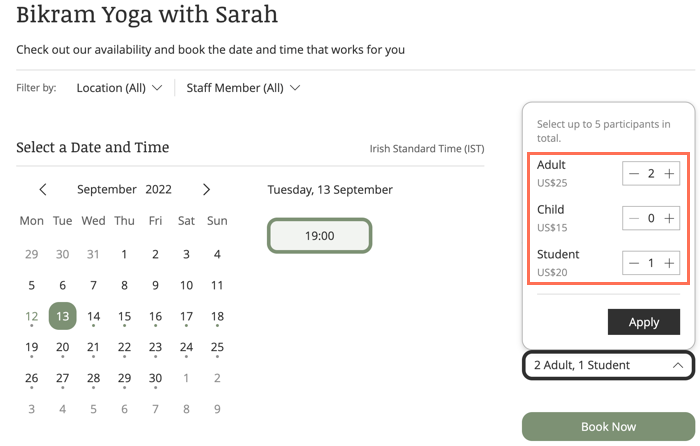Choose 17 September on the calendar

[186, 317]
